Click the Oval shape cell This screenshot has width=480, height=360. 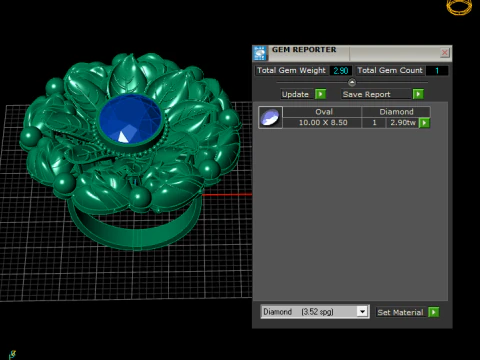(322, 112)
